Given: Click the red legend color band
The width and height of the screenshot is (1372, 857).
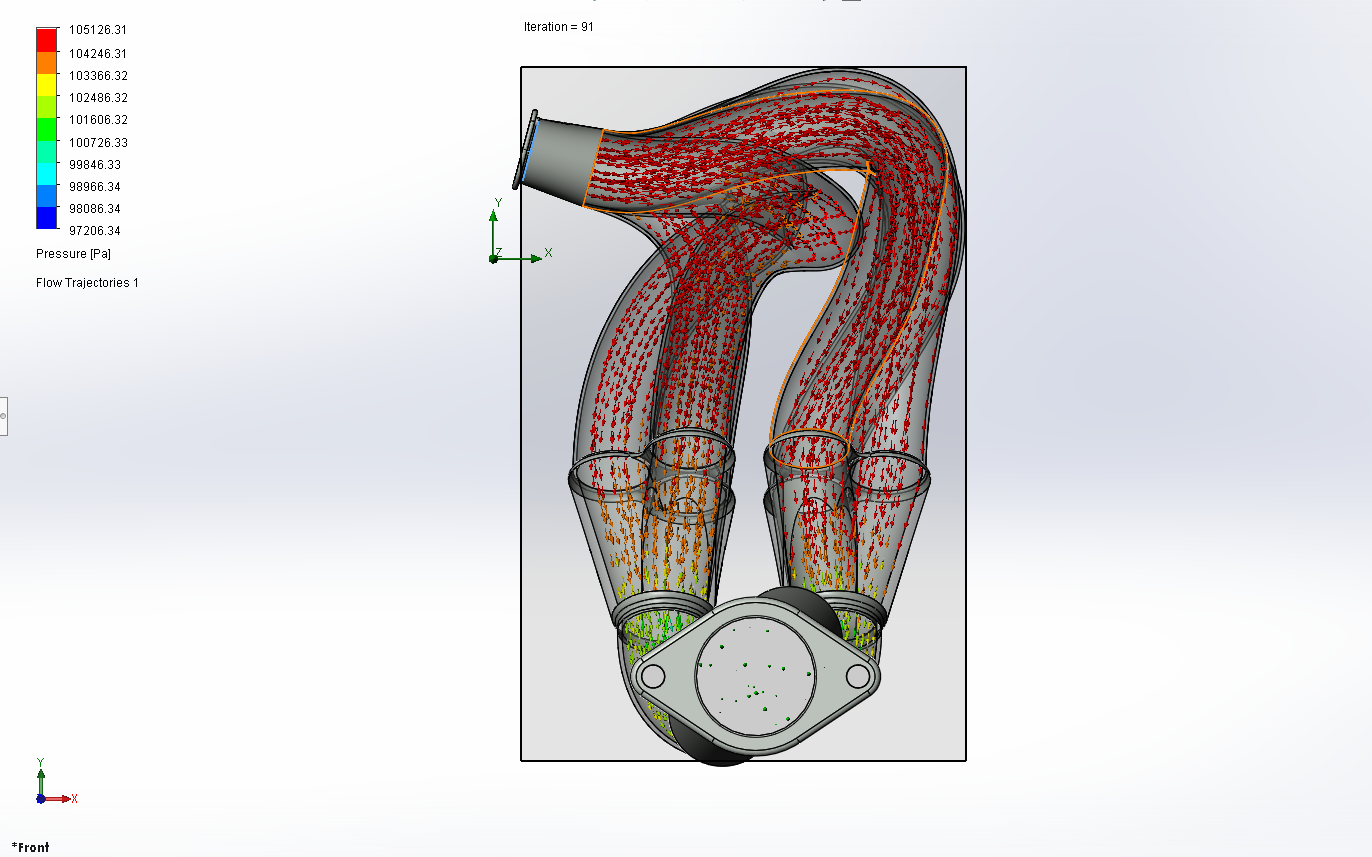Looking at the screenshot, I should [x=47, y=40].
